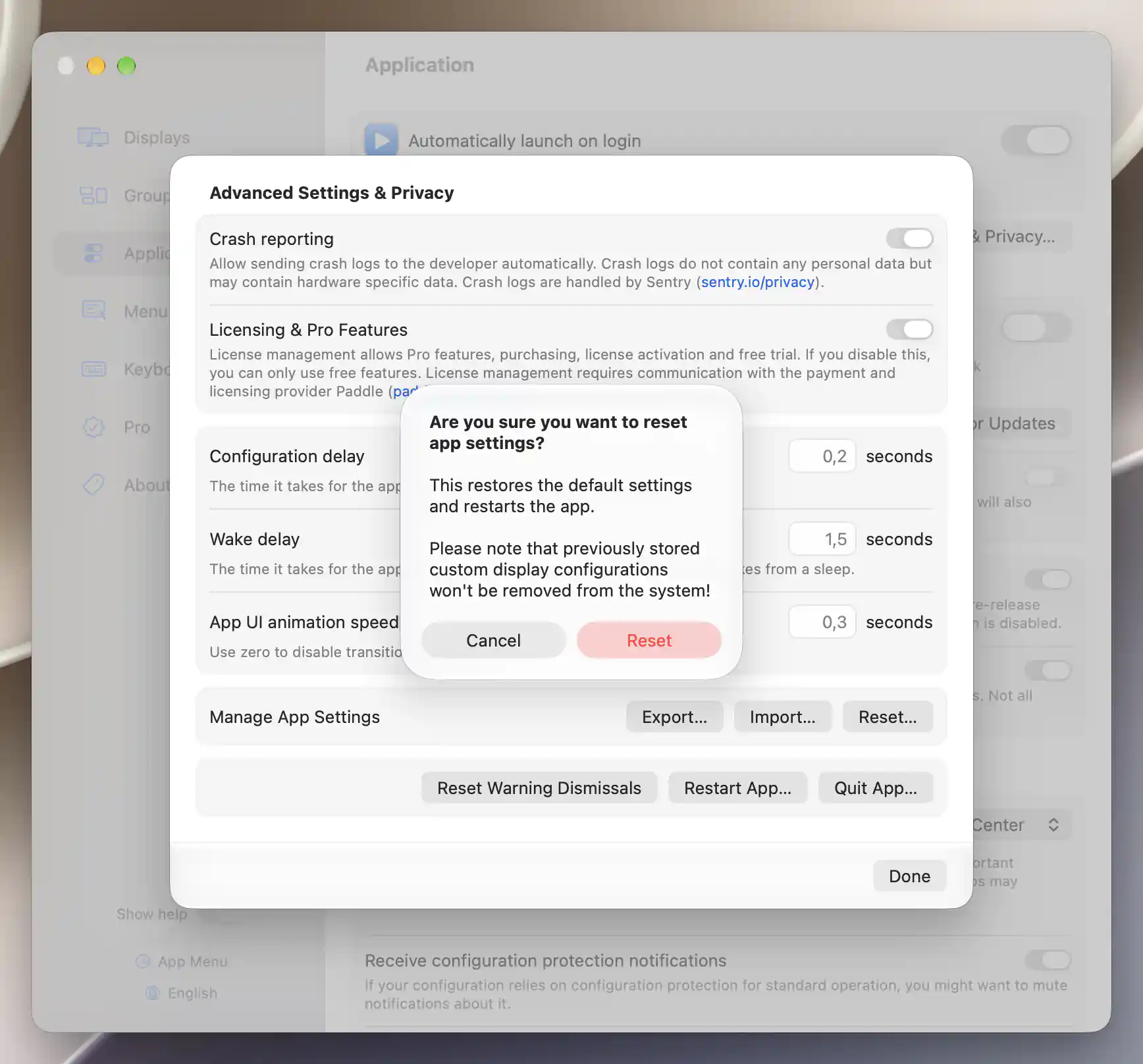Viewport: 1143px width, 1064px height.
Task: Open the Keyboard sidebar icon
Action: click(x=93, y=369)
